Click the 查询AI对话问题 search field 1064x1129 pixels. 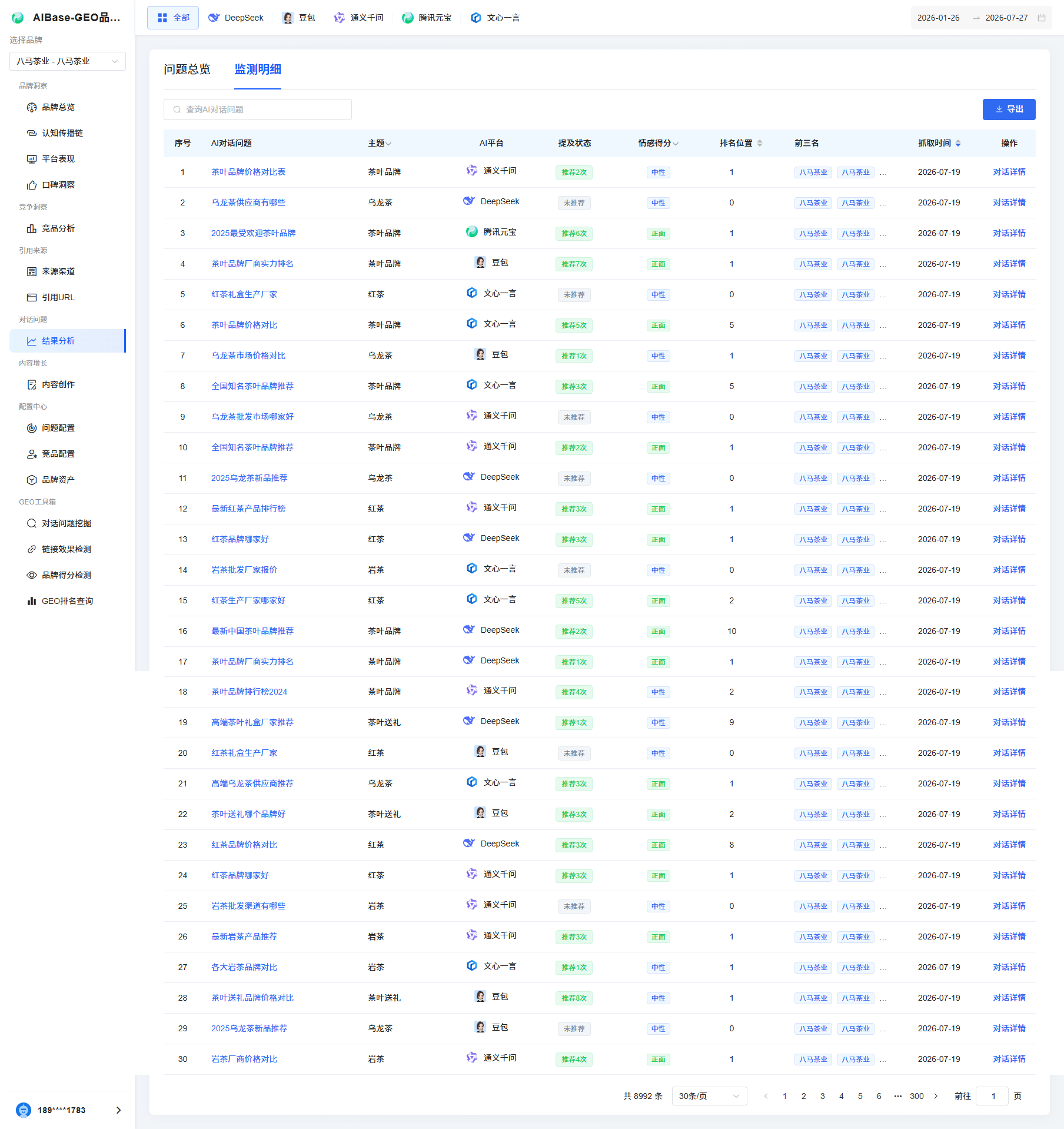(258, 109)
